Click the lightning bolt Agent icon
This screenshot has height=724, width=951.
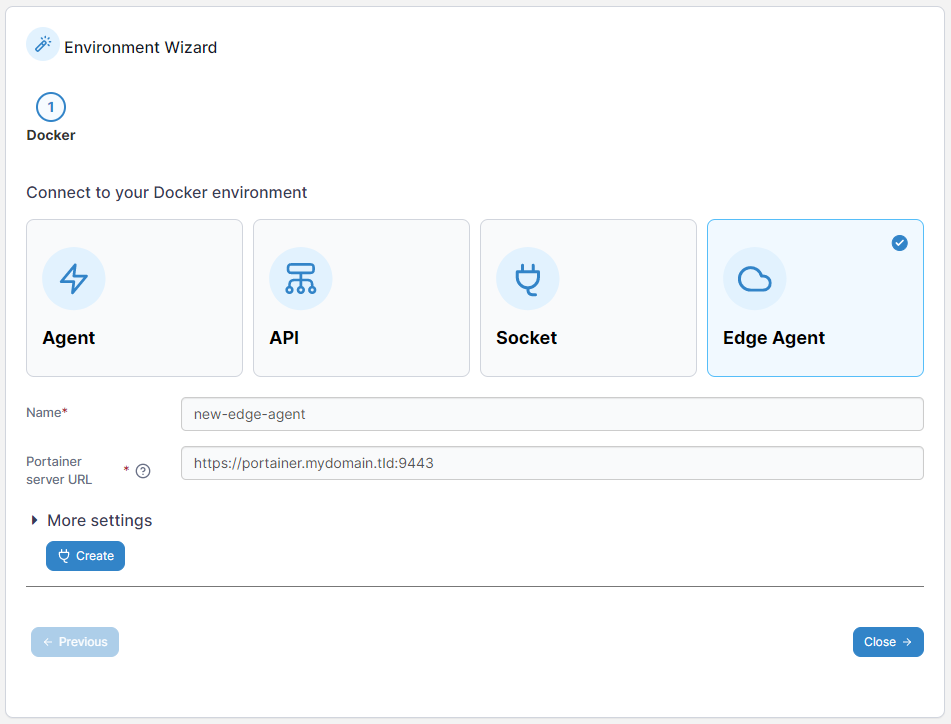pos(74,278)
